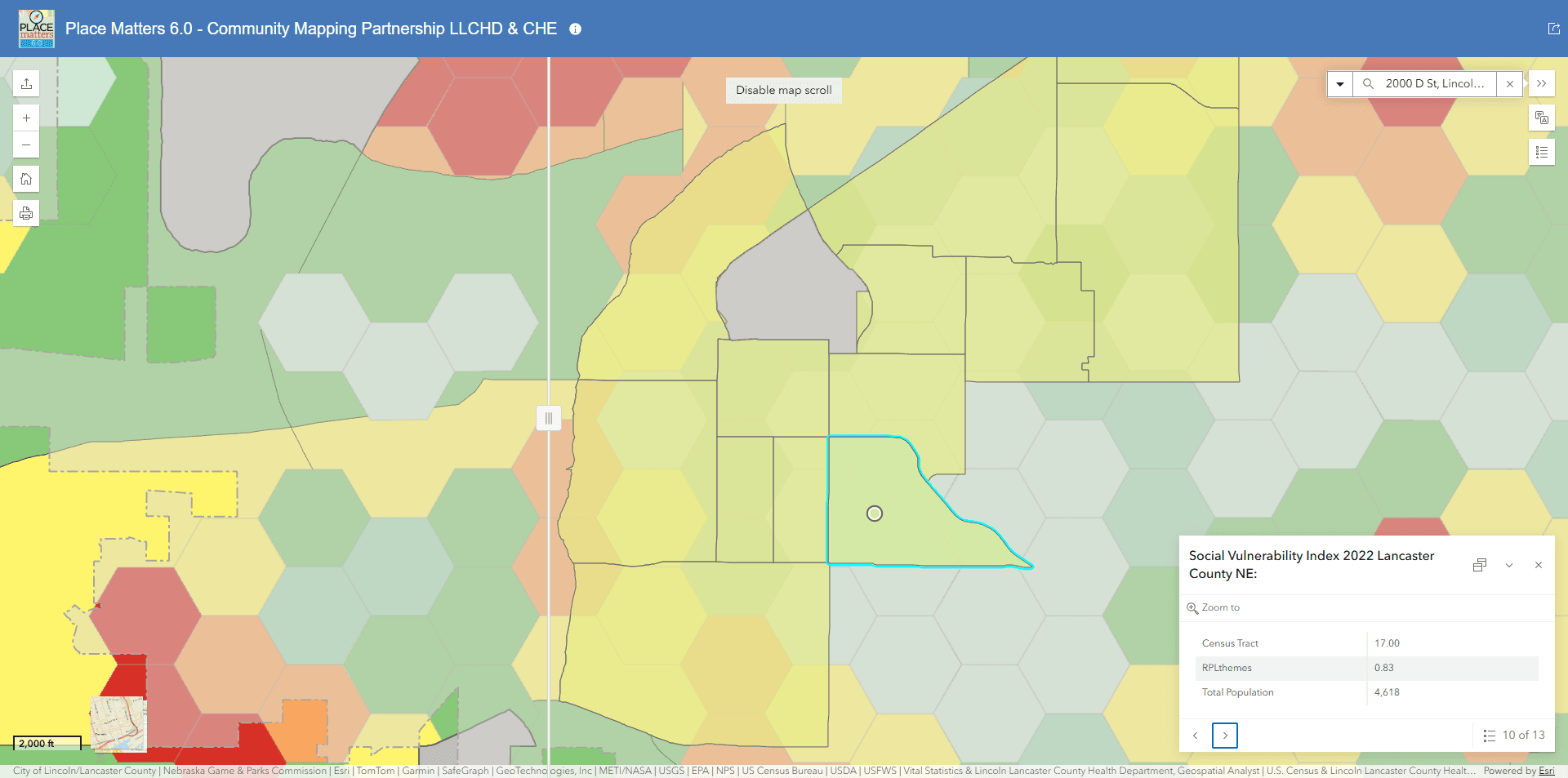Open the feature list via 10 of 13 icon
1568x778 pixels.
pyautogui.click(x=1489, y=736)
